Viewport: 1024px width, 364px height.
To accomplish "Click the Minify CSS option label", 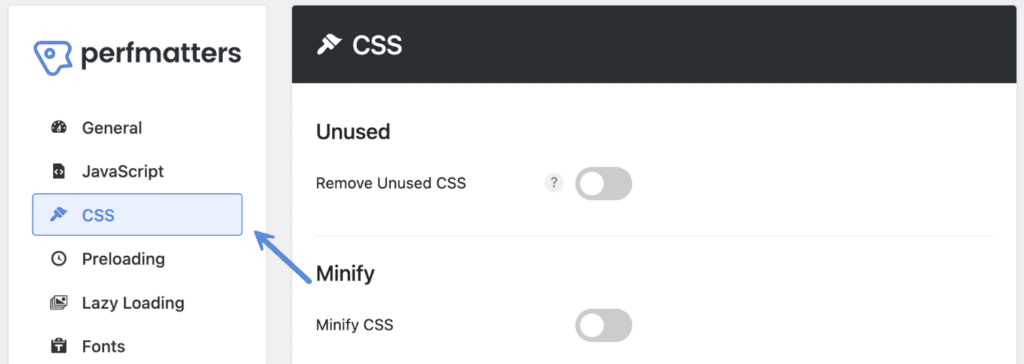I will tap(355, 325).
